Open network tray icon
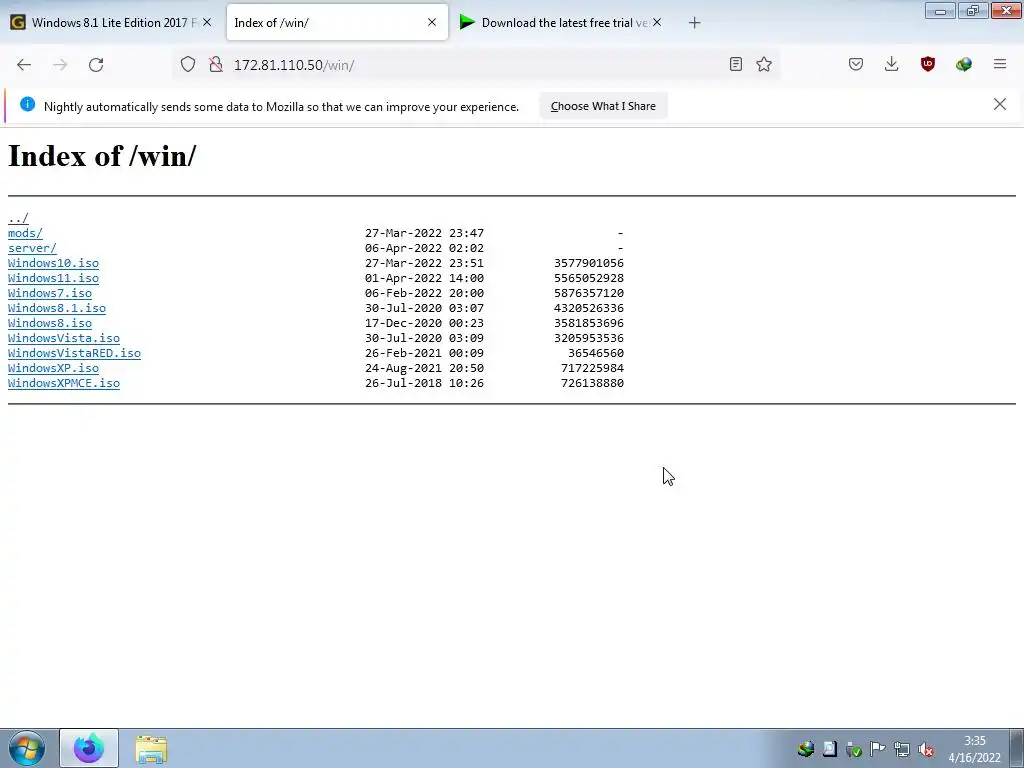Viewport: 1024px width, 768px height. 902,749
